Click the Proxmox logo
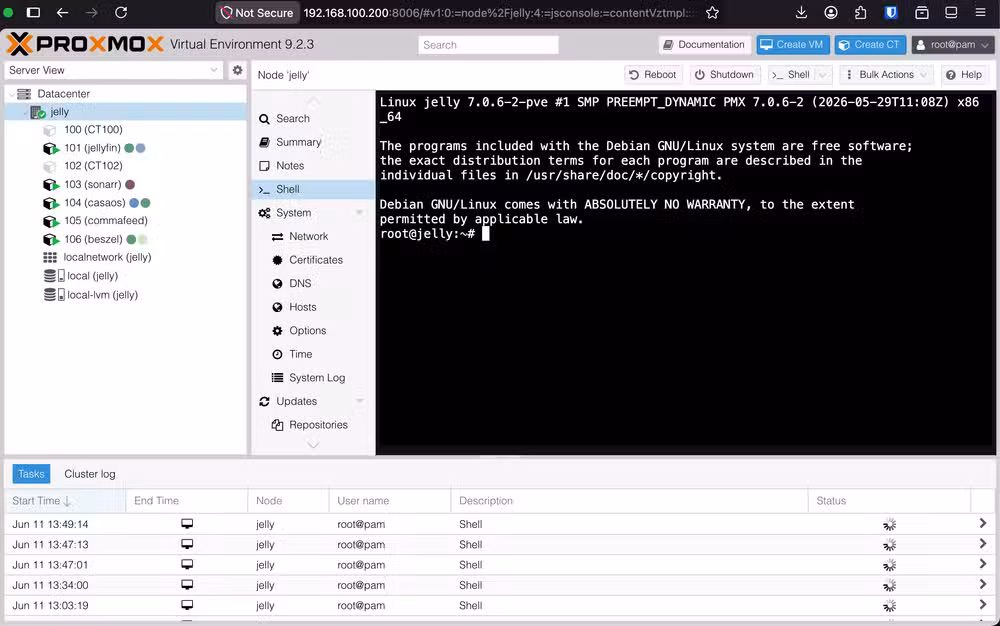Image resolution: width=1000 pixels, height=626 pixels. tap(85, 44)
